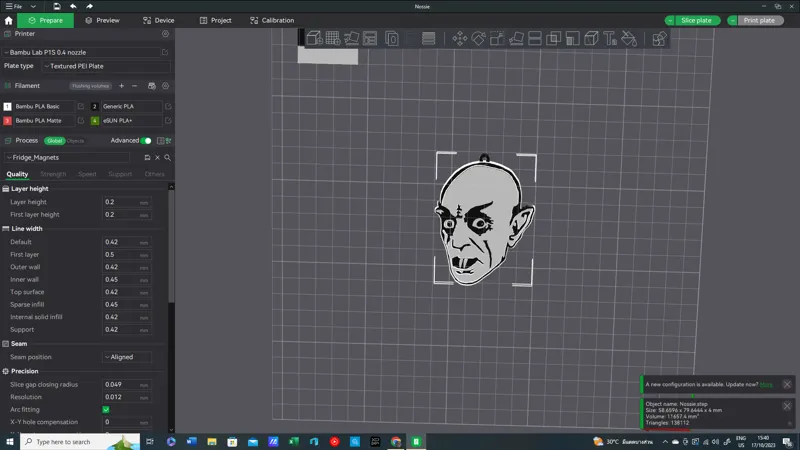Viewport: 800px width, 450px height.
Task: Switch to the Device tab
Action: (159, 20)
